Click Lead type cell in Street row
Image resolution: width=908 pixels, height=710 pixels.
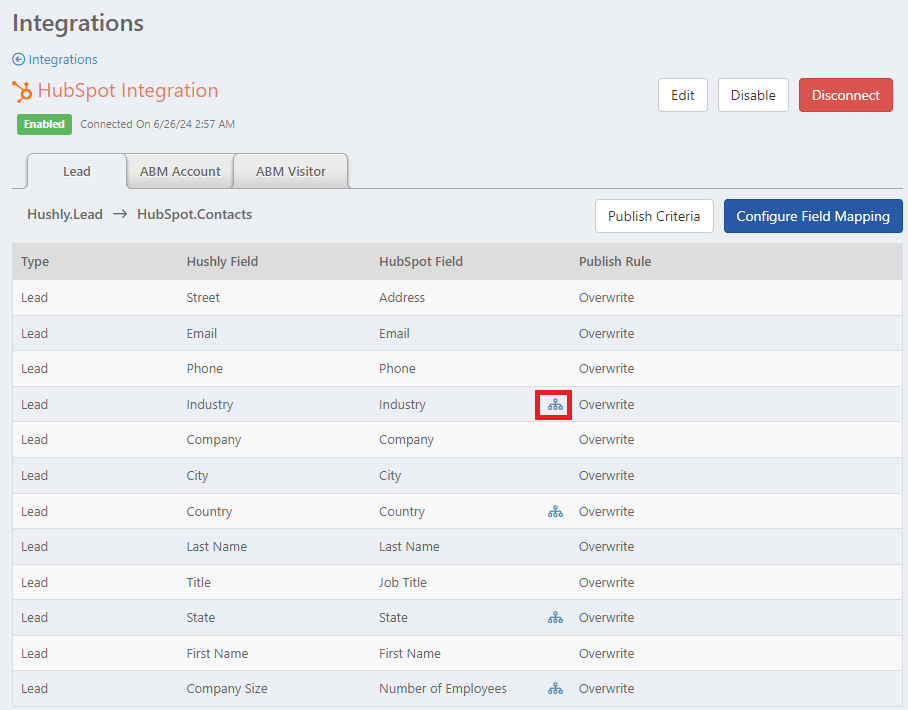34,298
